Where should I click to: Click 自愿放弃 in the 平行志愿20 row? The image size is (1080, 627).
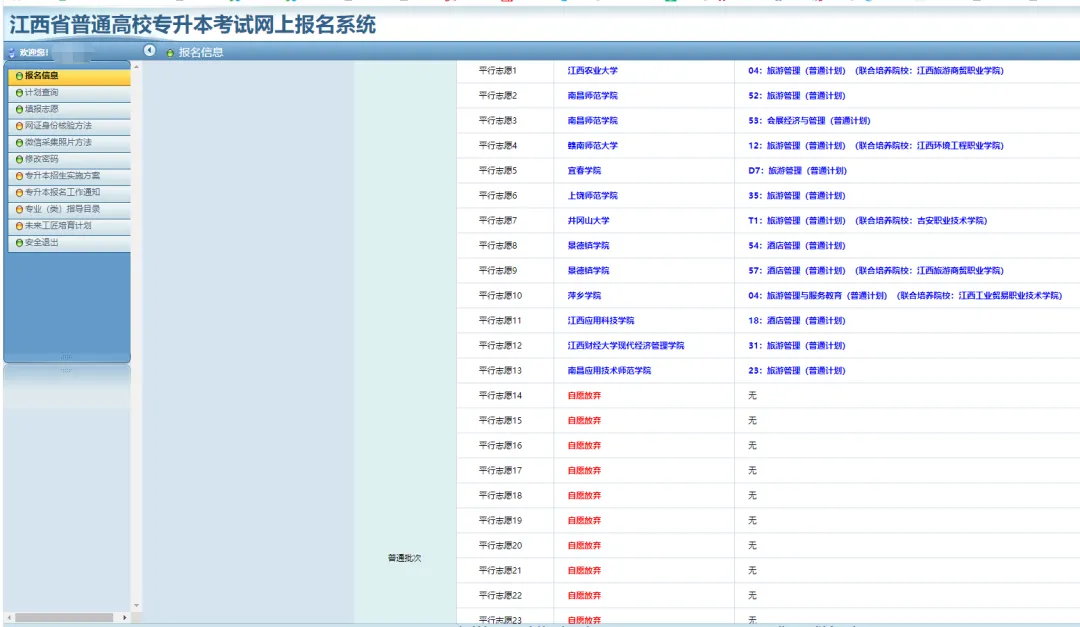coord(584,546)
